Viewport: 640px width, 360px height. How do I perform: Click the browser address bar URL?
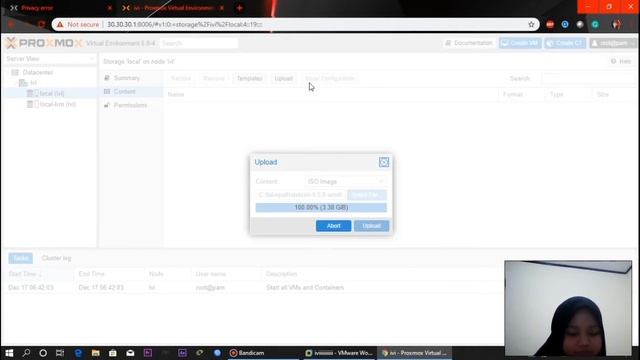(184, 24)
